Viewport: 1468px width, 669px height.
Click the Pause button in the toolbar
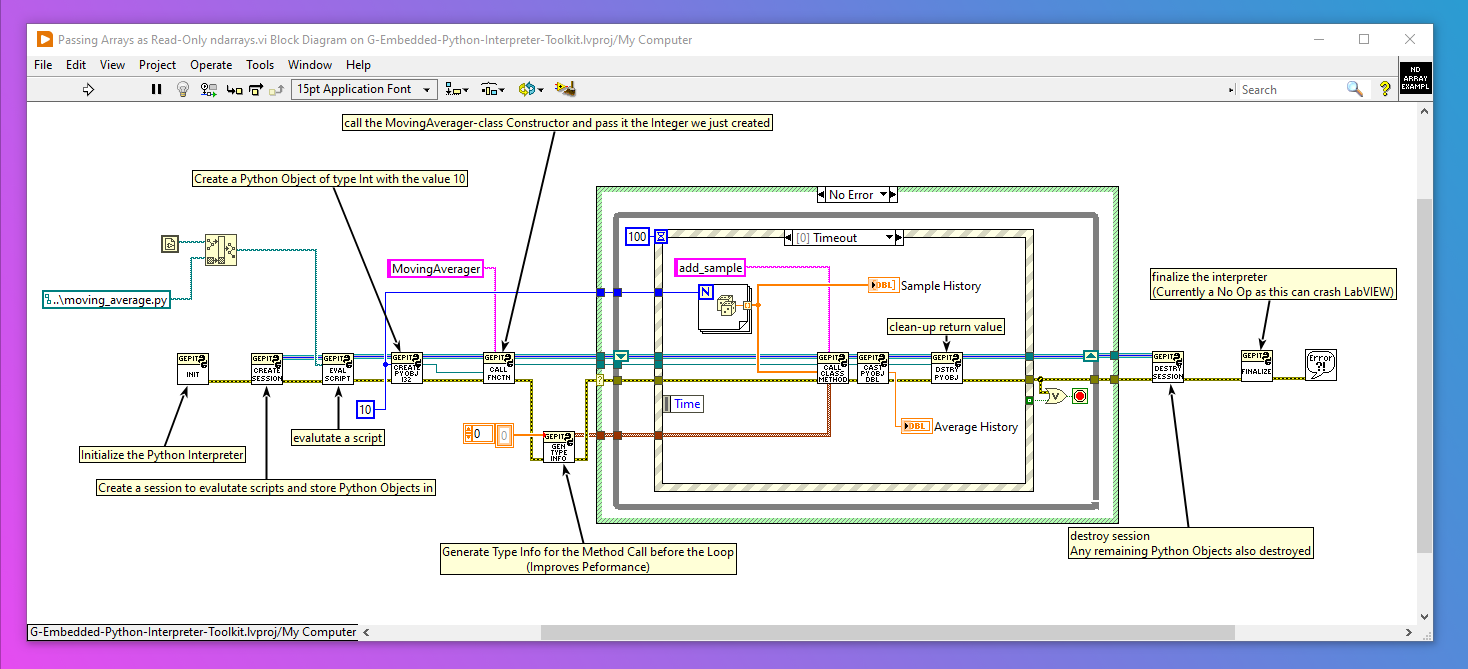156,89
